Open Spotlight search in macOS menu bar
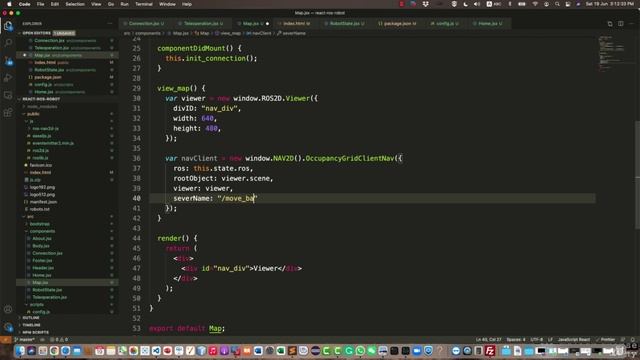 click(557, 4)
